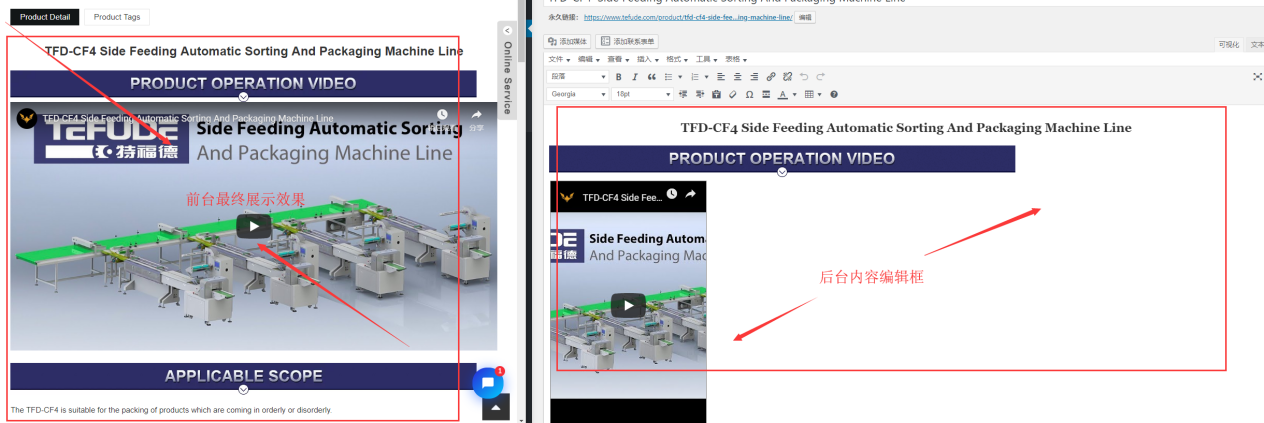Expand the table options dropdown arrow

pyautogui.click(x=820, y=94)
